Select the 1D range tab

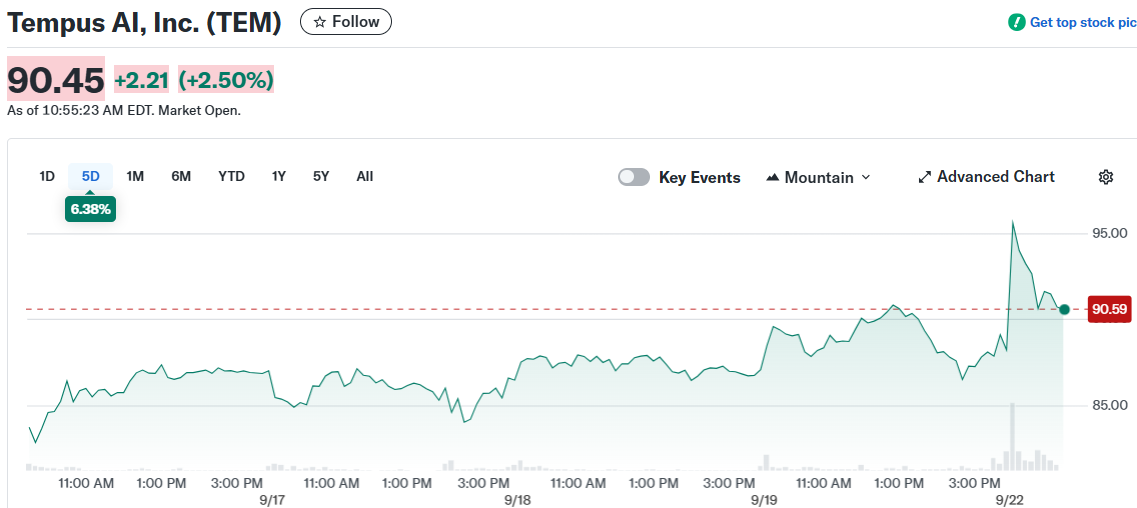coord(47,176)
